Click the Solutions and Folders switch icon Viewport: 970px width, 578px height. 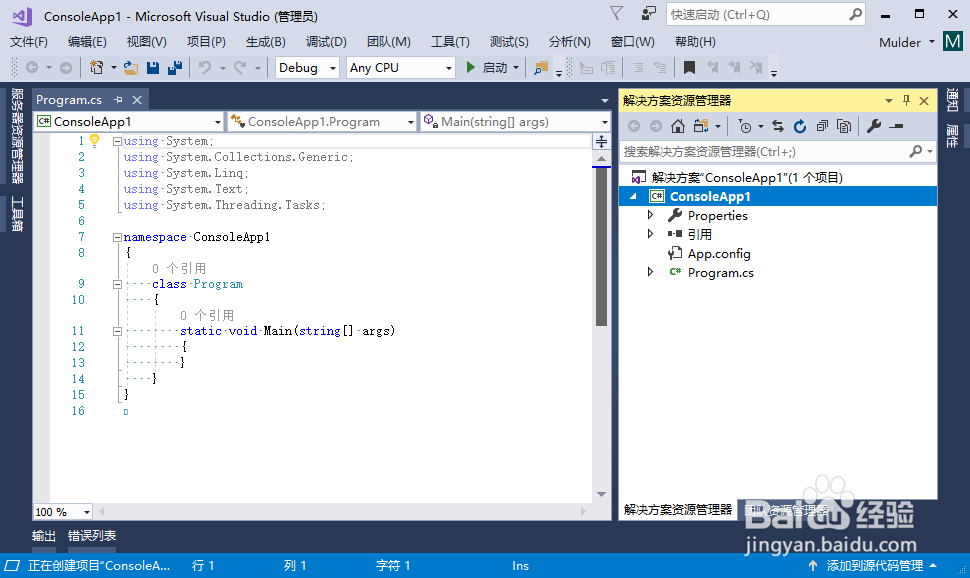point(700,126)
